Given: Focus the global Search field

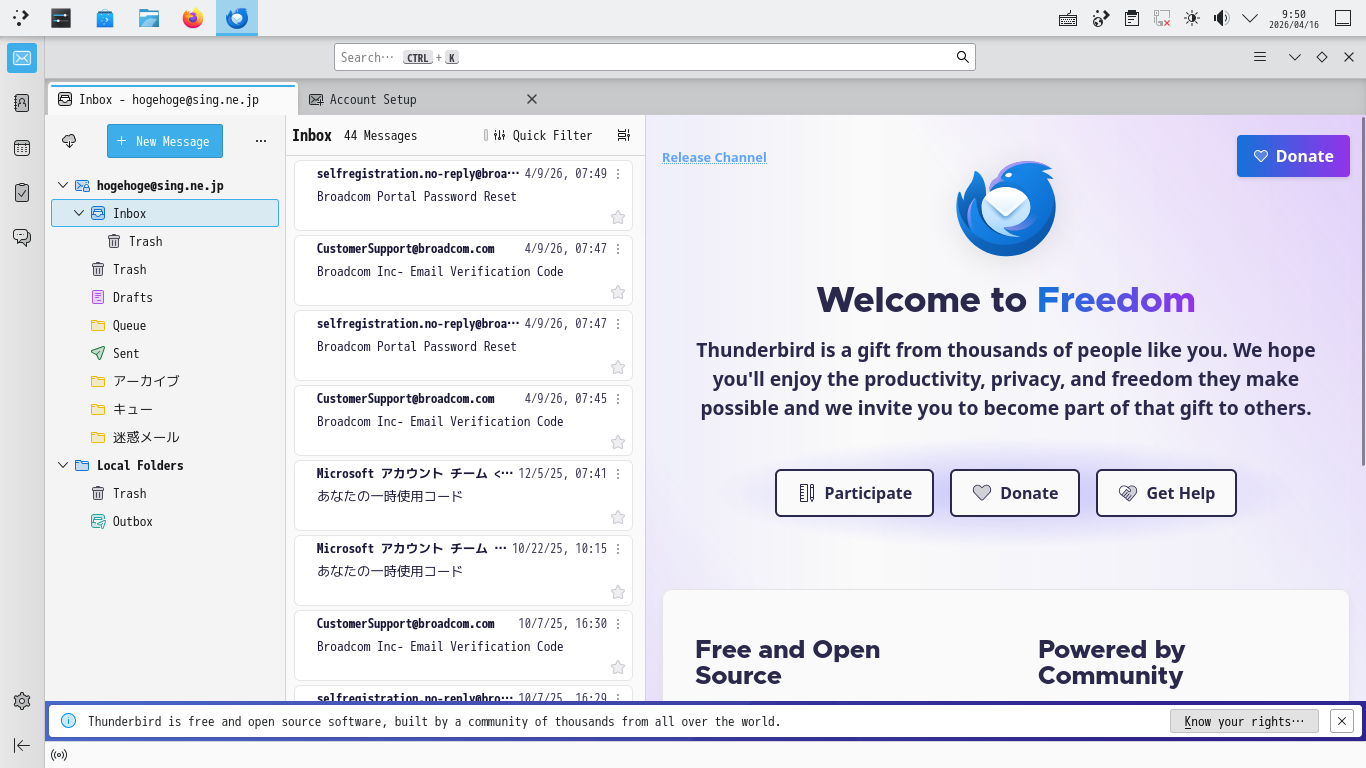Looking at the screenshot, I should tap(654, 57).
